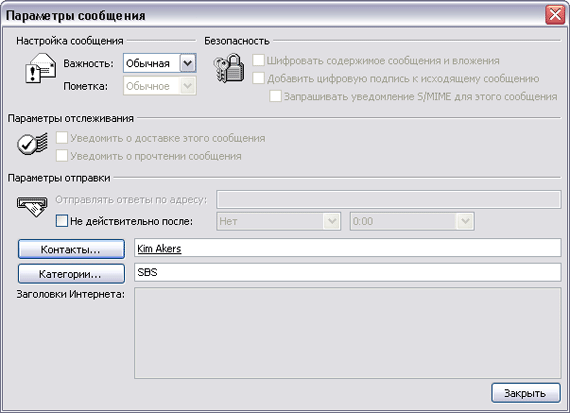Click the delivery options mail slot icon
570x413 pixels.
(32, 206)
